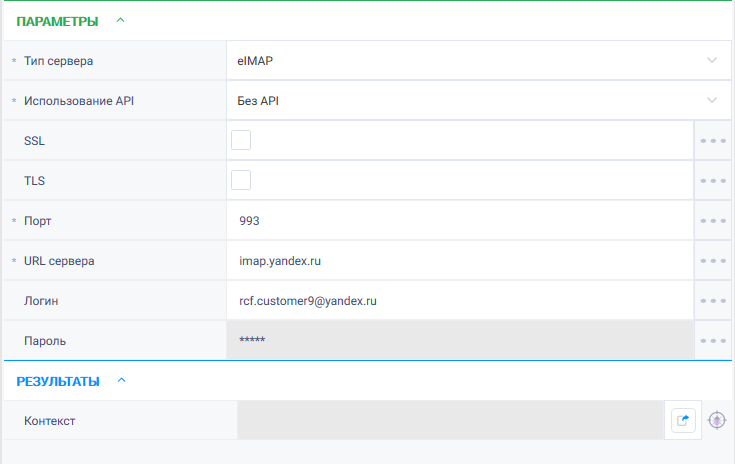Open three-dots menu for URL сервера row
Screen dimensions: 735x464
(x=713, y=261)
